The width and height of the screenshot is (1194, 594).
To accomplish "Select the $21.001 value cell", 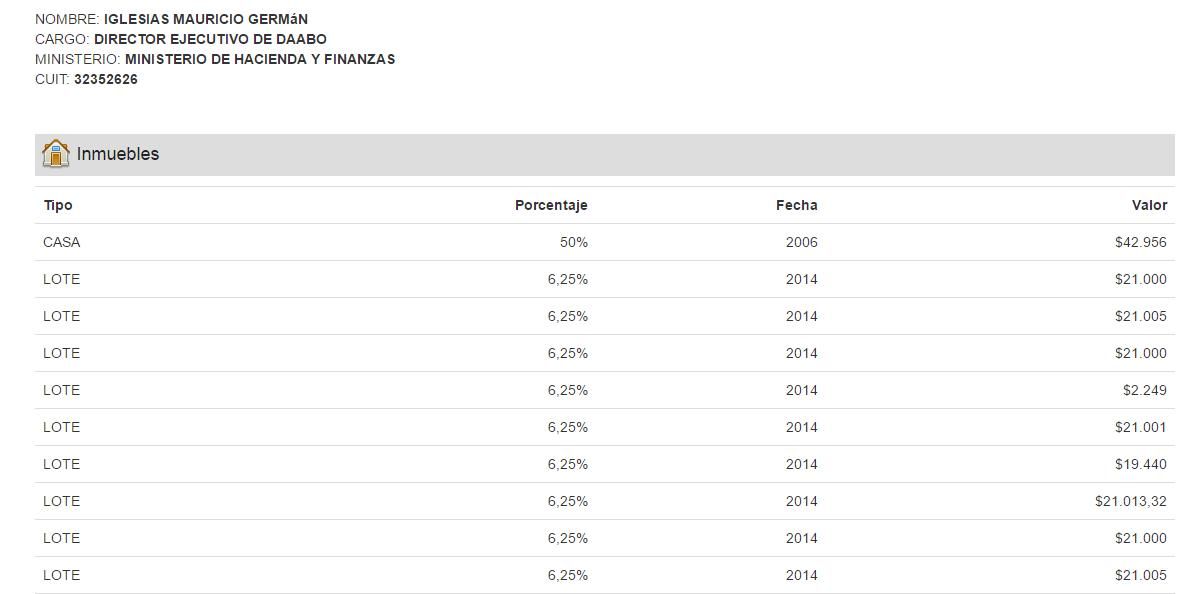I will click(1140, 427).
